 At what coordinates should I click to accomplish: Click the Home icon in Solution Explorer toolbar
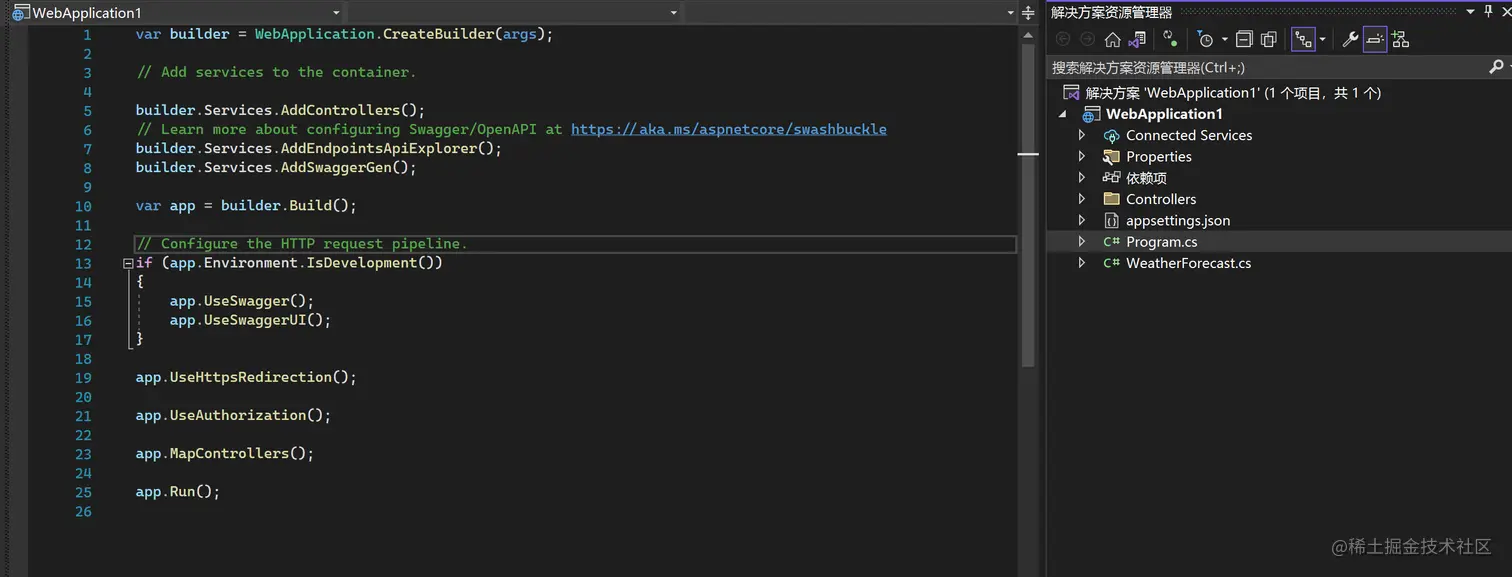pos(1112,40)
